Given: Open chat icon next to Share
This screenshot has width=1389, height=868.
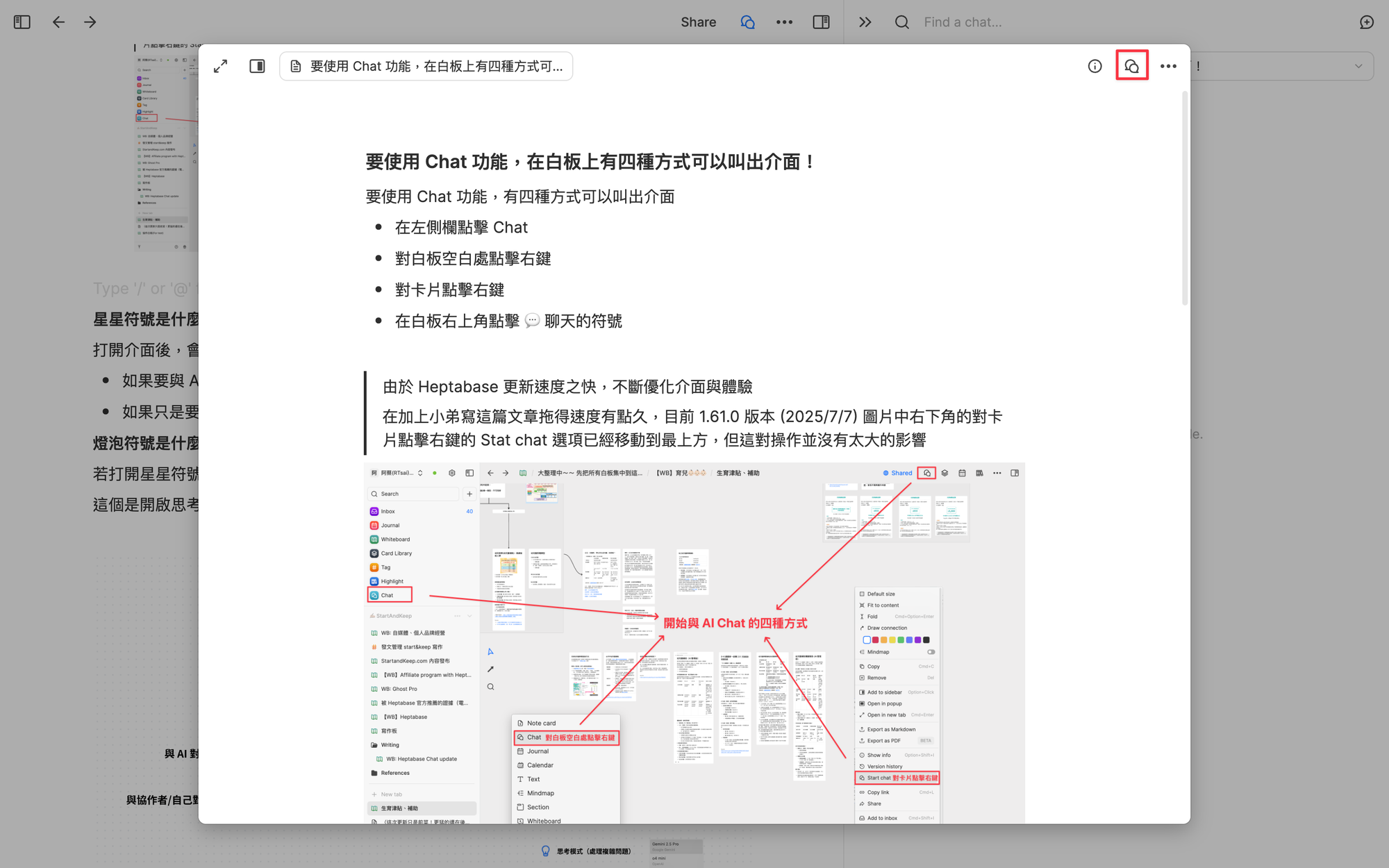Looking at the screenshot, I should (x=748, y=22).
